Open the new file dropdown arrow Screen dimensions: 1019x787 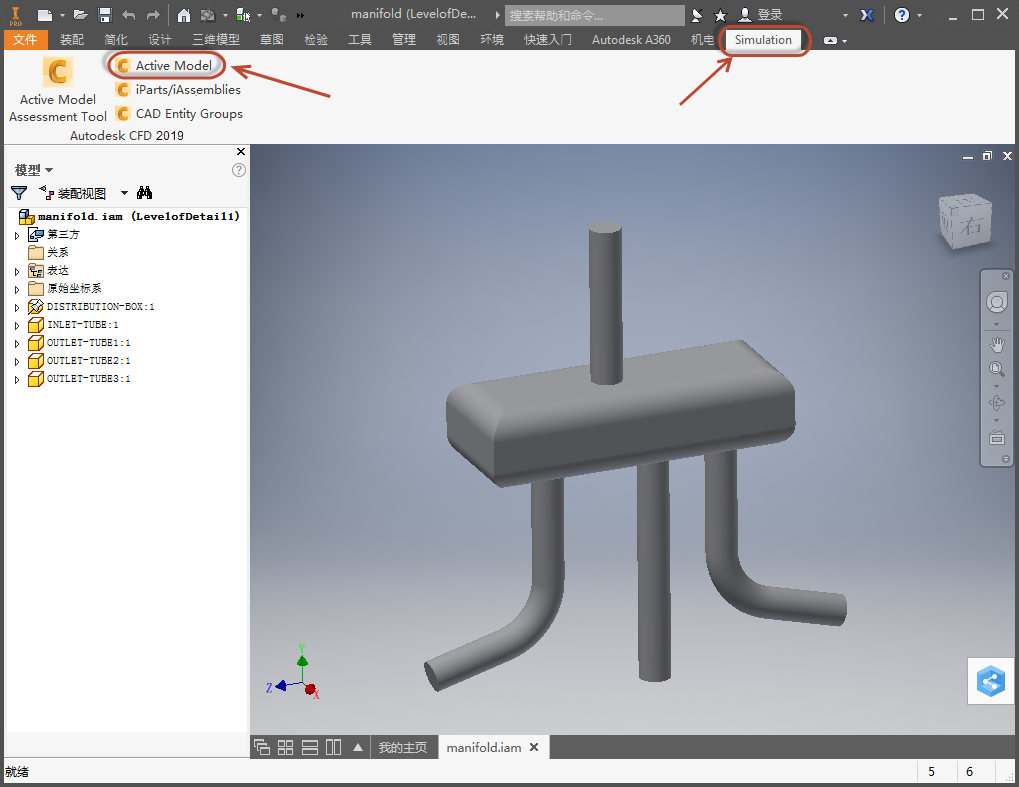(62, 15)
